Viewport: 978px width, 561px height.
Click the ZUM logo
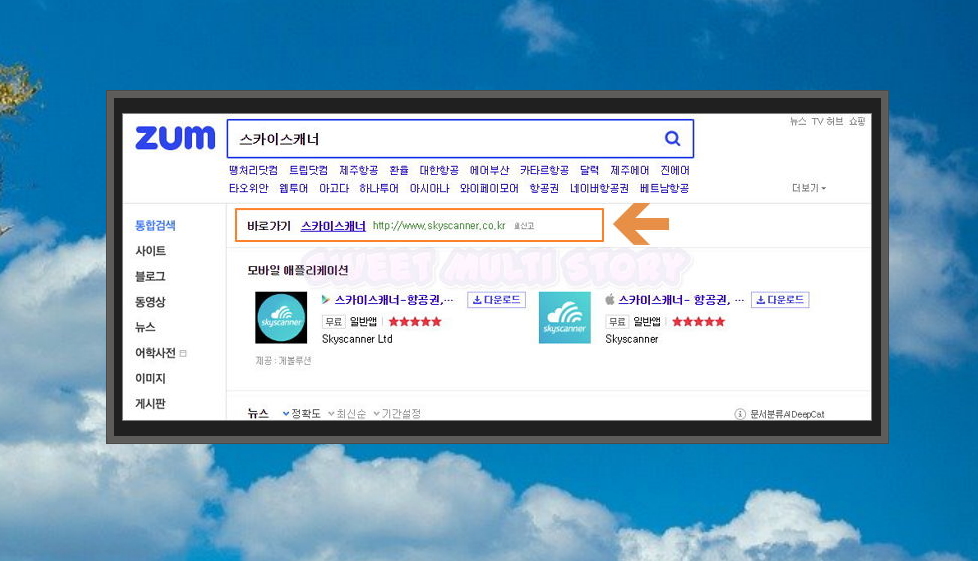[175, 138]
